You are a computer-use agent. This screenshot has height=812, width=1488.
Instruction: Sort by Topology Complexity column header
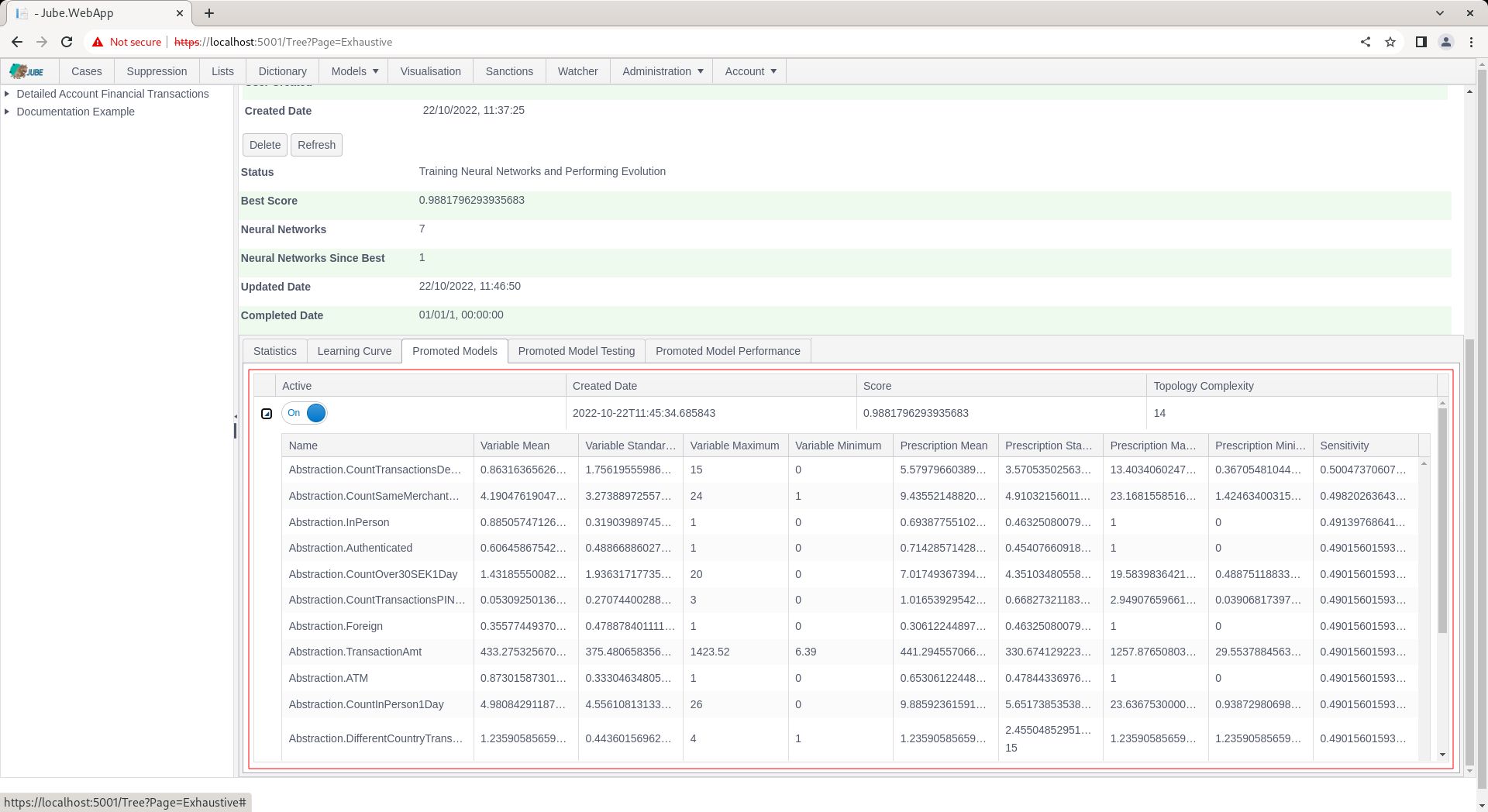tap(1292, 386)
